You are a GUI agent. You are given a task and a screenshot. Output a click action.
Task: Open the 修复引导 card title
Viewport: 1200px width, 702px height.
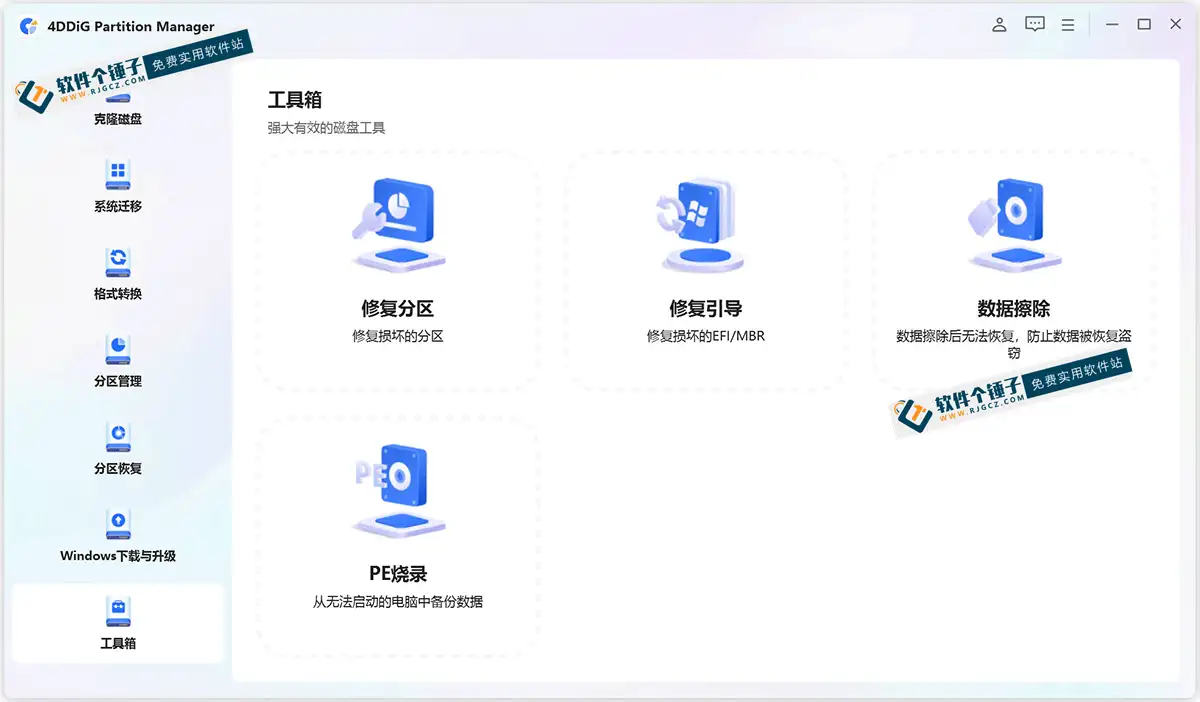(706, 309)
